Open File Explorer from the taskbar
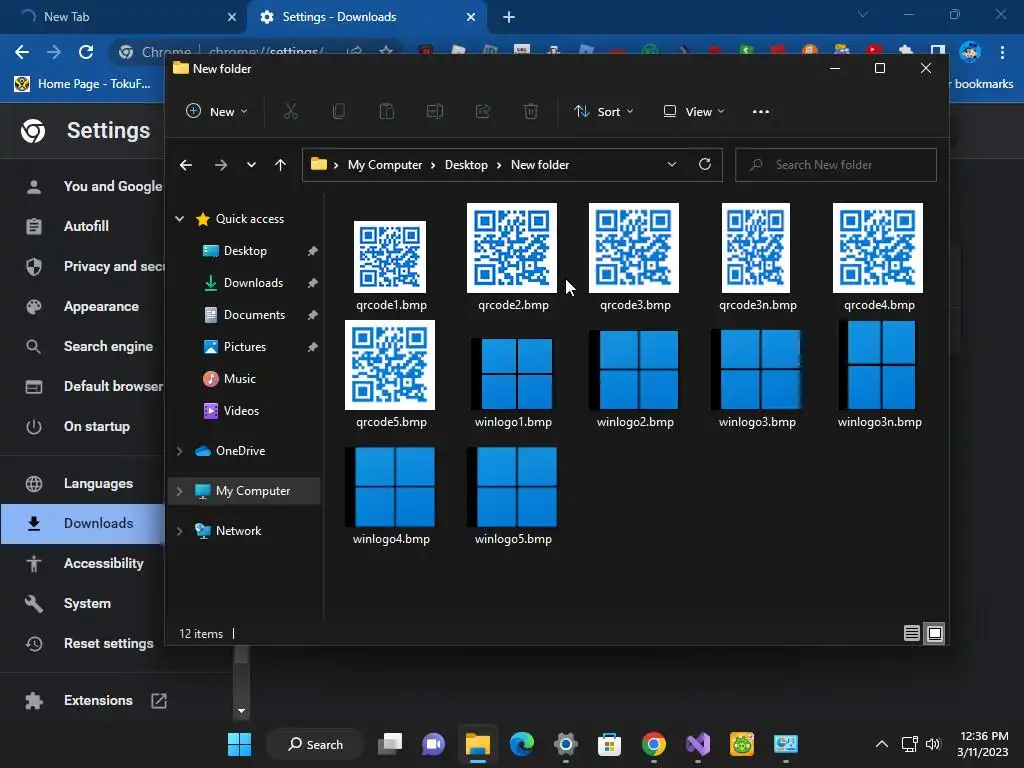Viewport: 1024px width, 768px height. click(477, 744)
